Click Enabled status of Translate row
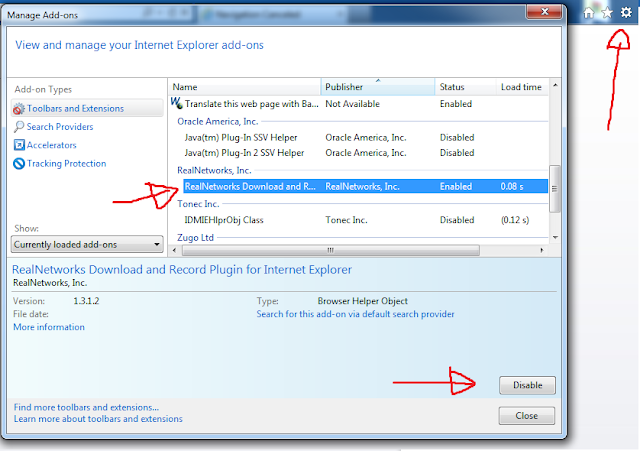 [x=456, y=104]
